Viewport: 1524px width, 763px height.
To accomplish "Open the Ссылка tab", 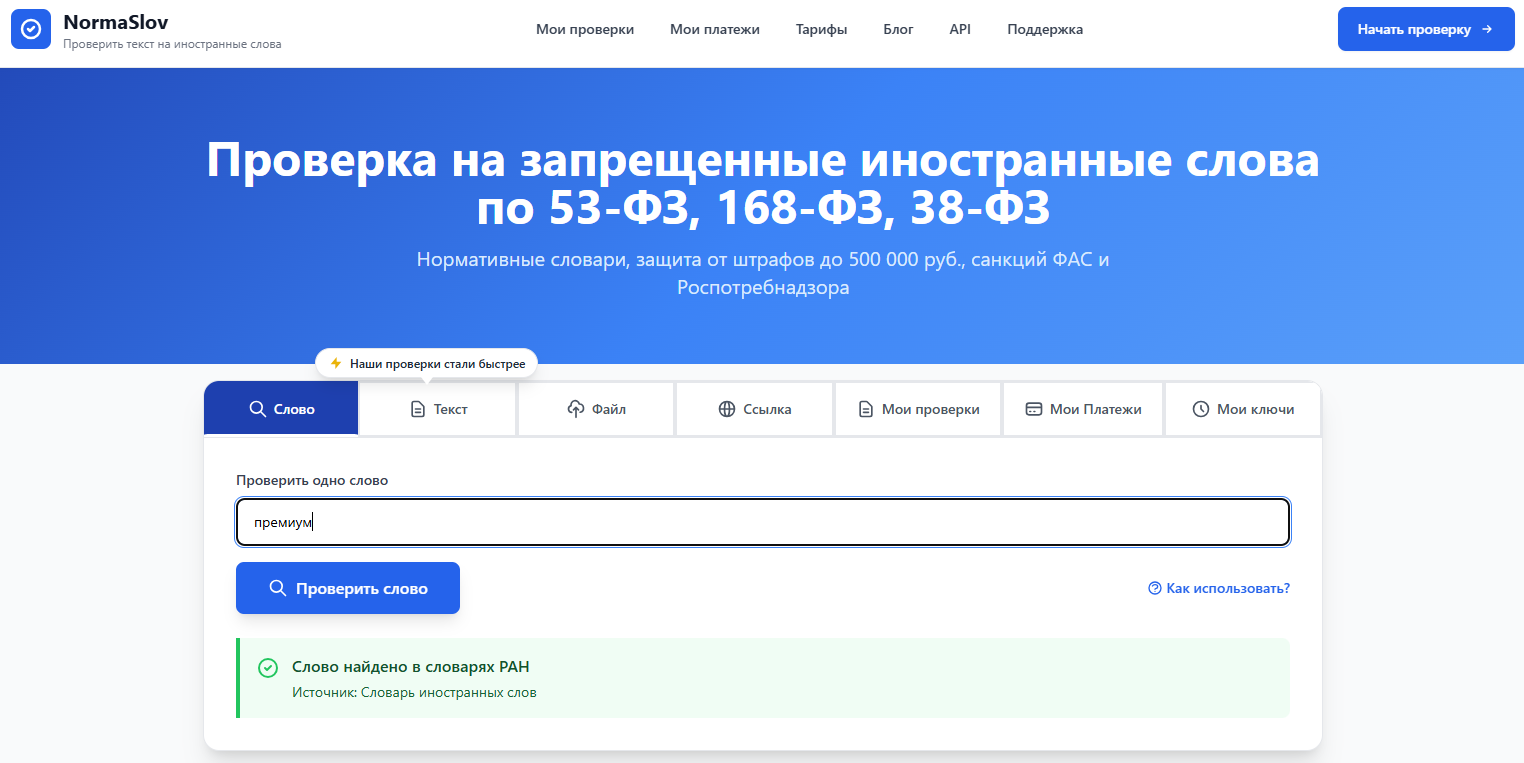I will (754, 408).
